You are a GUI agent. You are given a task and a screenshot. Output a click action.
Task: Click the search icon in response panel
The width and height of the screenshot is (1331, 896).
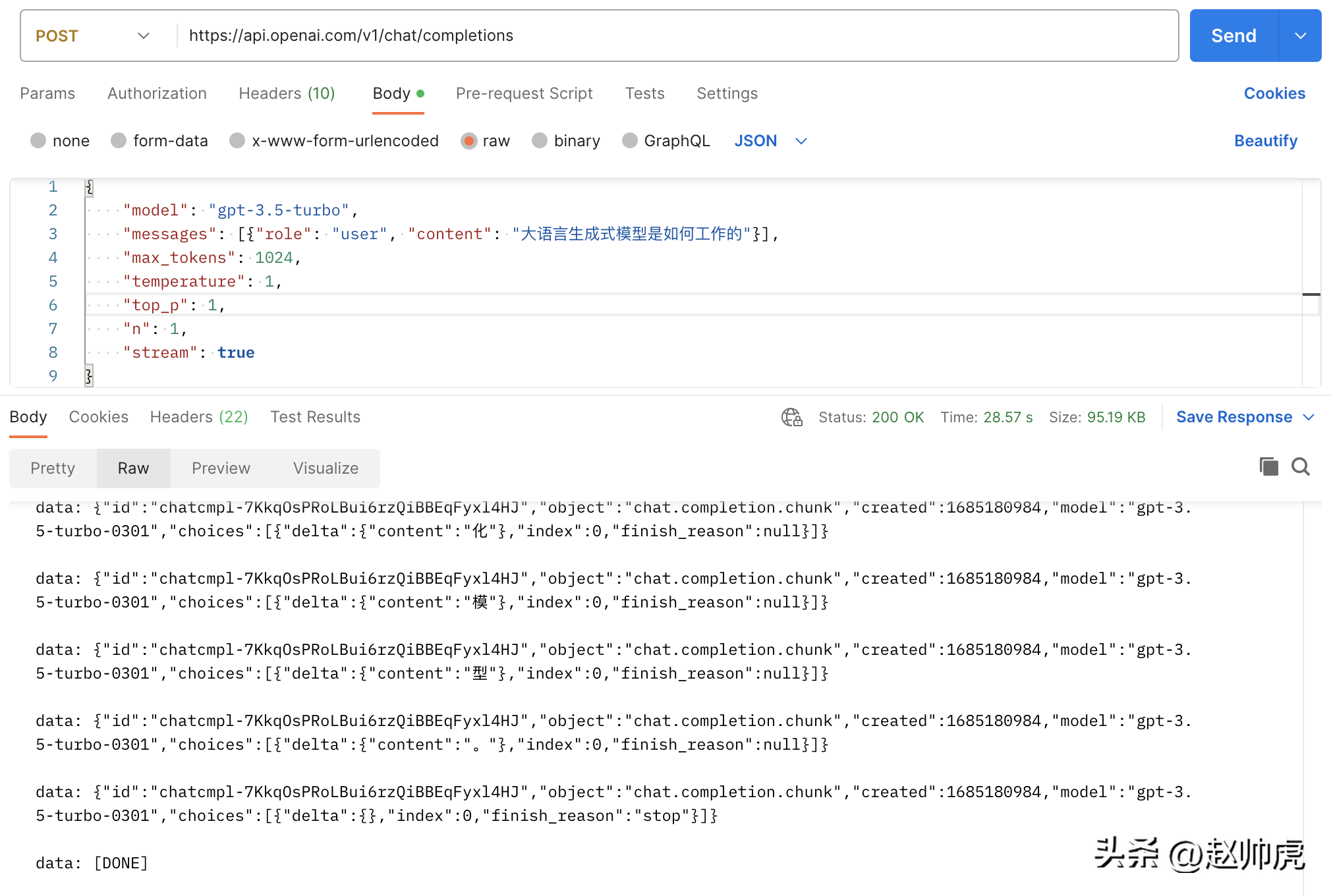[1301, 466]
